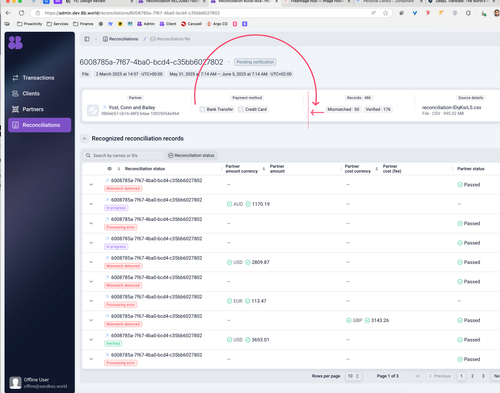Click Passed status in GBP 3143.26 row
Viewport: 500px width, 393px height.
(469, 320)
